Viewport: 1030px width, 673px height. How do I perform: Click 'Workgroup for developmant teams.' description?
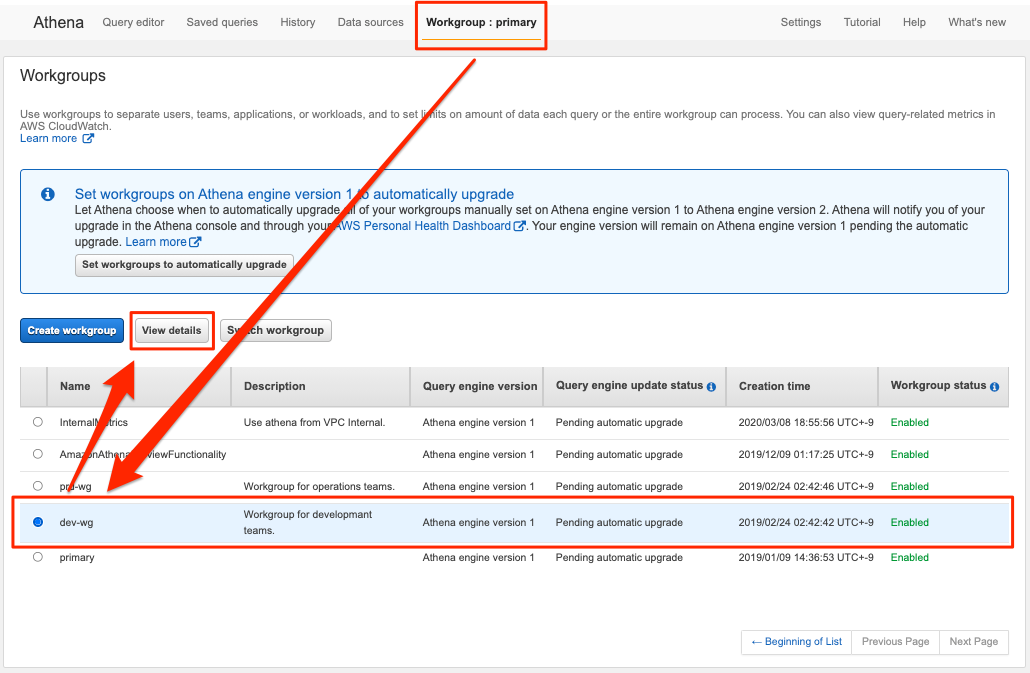(308, 522)
